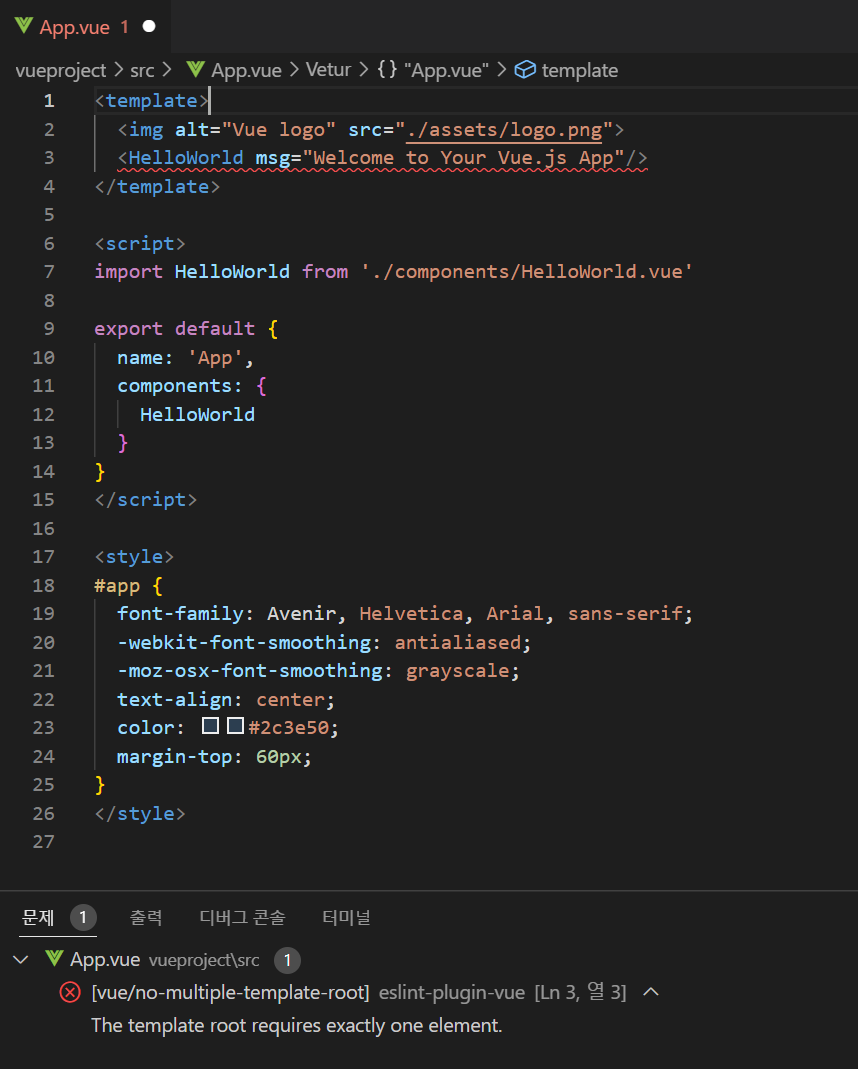This screenshot has height=1069, width=858.
Task: Collapse the App.vue problems group chevron
Action: point(21,960)
